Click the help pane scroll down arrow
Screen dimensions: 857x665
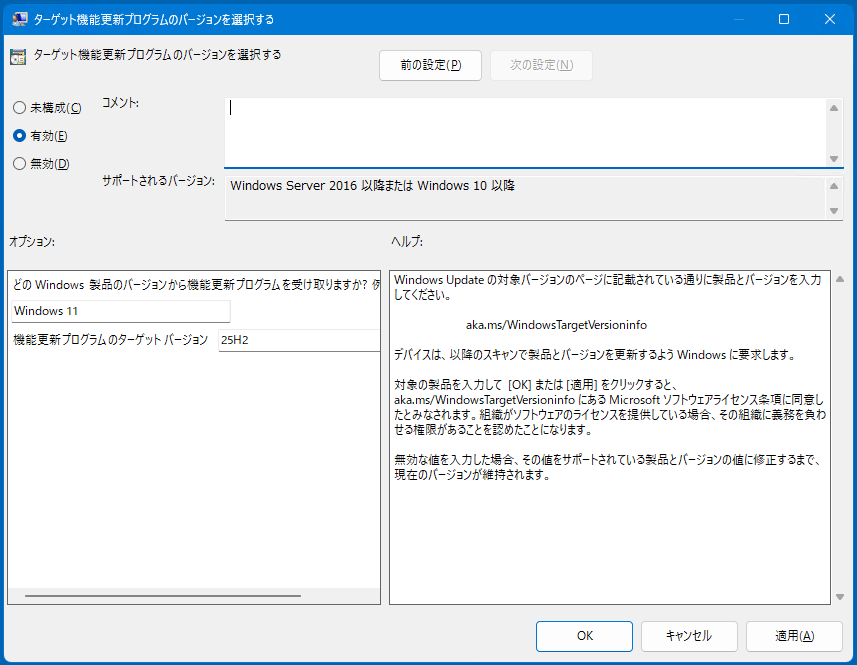click(839, 597)
